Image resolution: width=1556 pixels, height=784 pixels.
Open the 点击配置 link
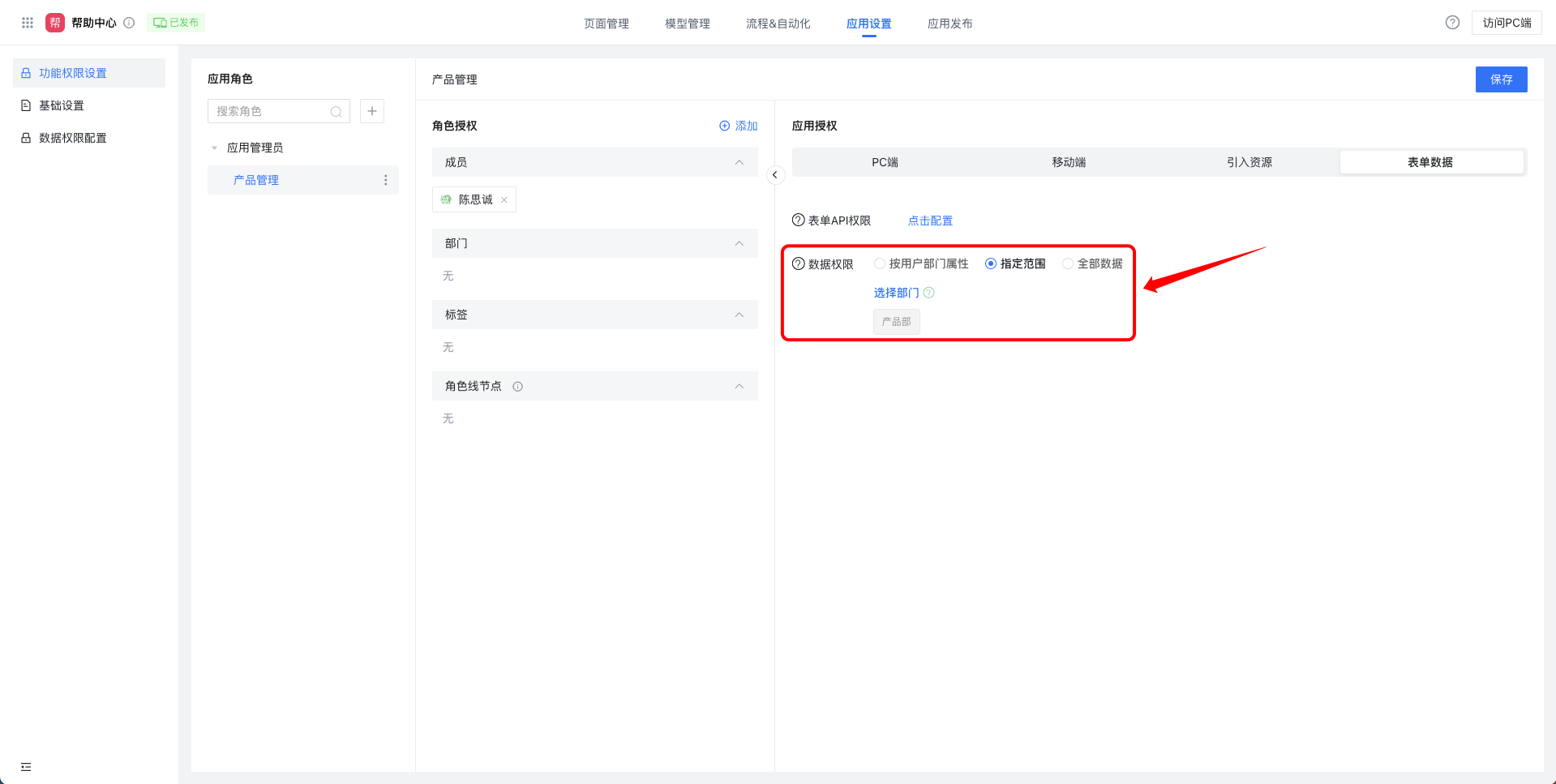click(x=930, y=221)
